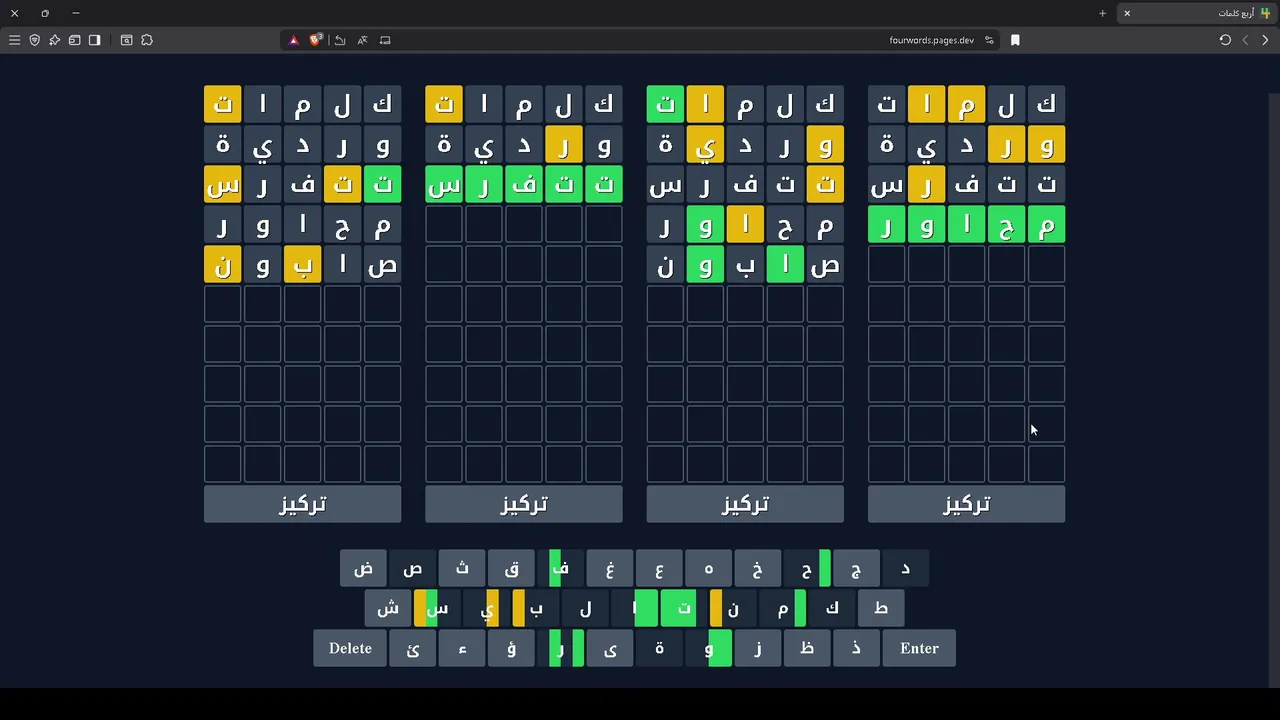Tap the ى key on keyboard
The width and height of the screenshot is (1280, 720).
click(609, 648)
